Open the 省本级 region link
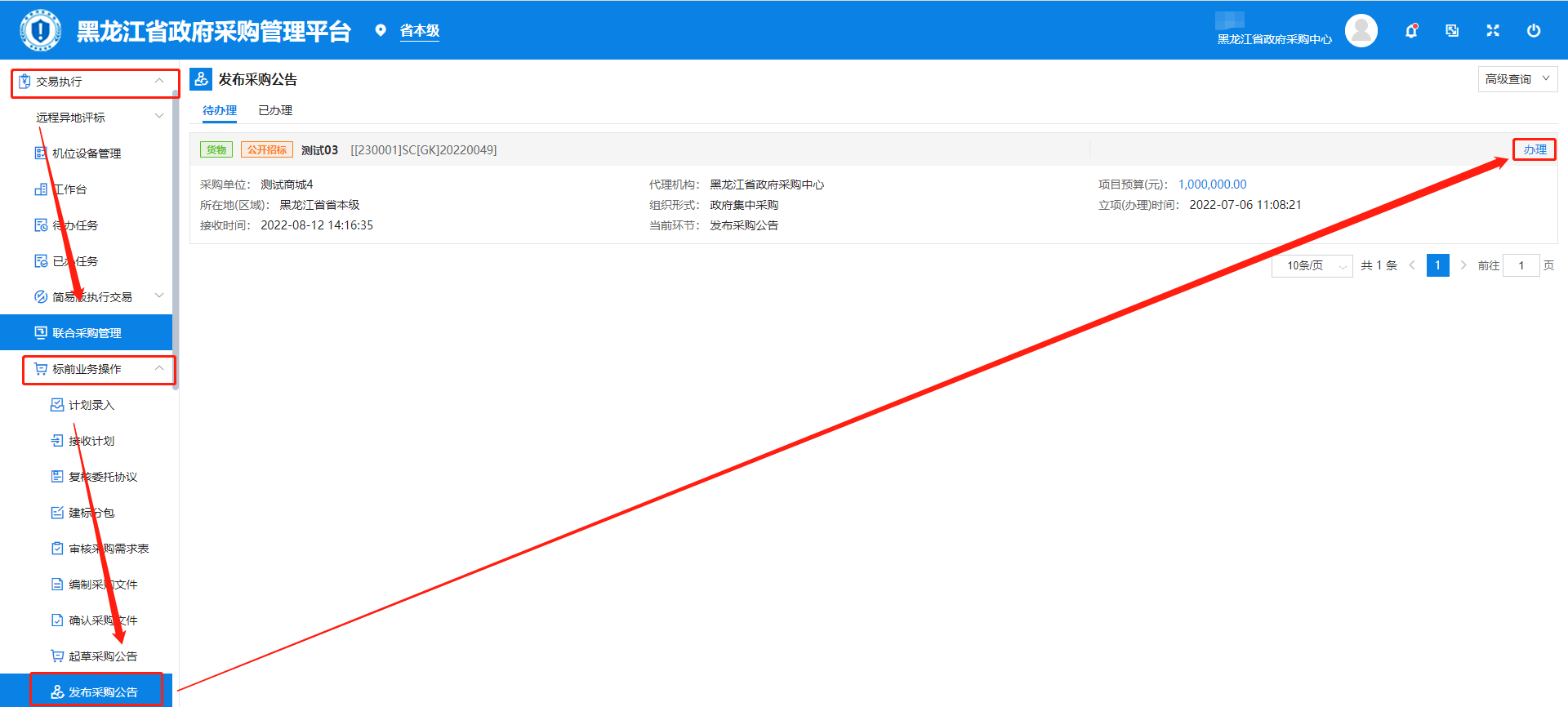Screen dimensions: 1568x707 [x=420, y=31]
